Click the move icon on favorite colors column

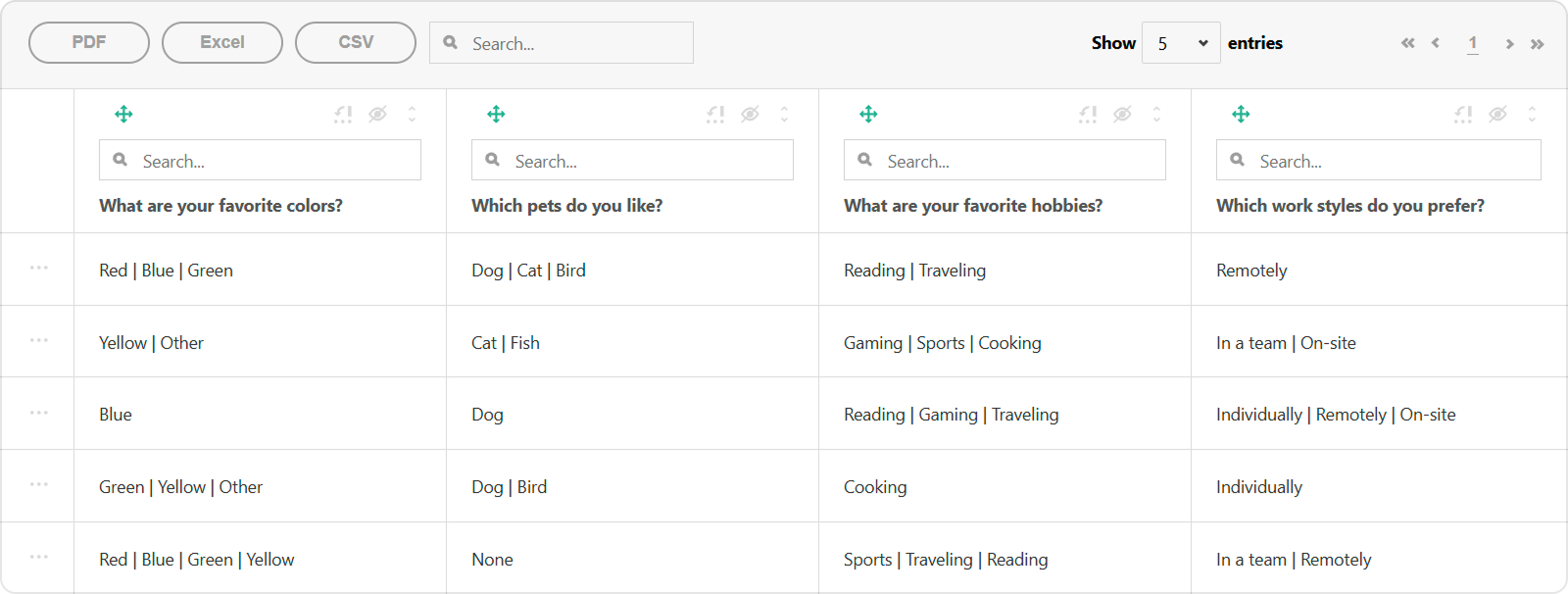click(x=123, y=115)
